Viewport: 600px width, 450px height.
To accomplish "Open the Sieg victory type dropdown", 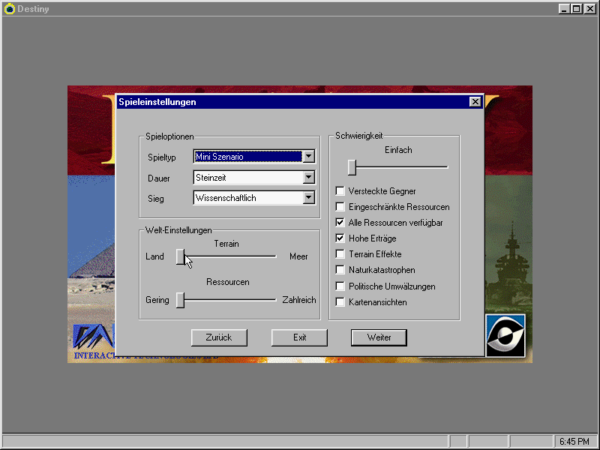I will pos(308,198).
